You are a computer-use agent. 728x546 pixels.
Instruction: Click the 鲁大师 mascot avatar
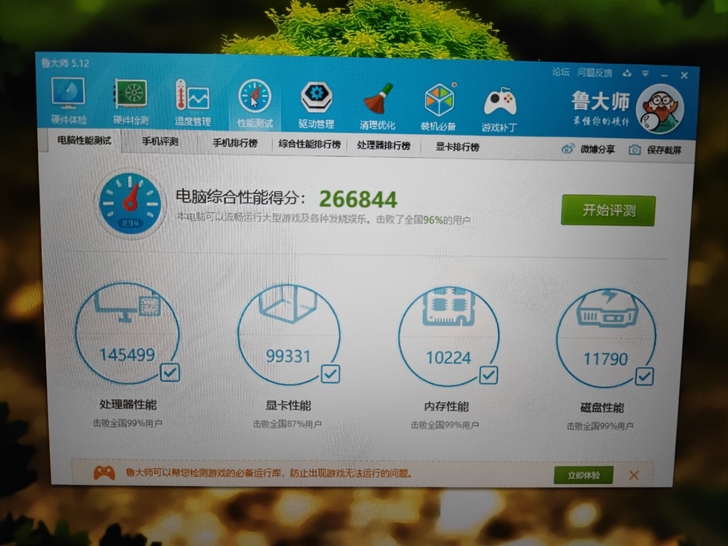(x=660, y=109)
